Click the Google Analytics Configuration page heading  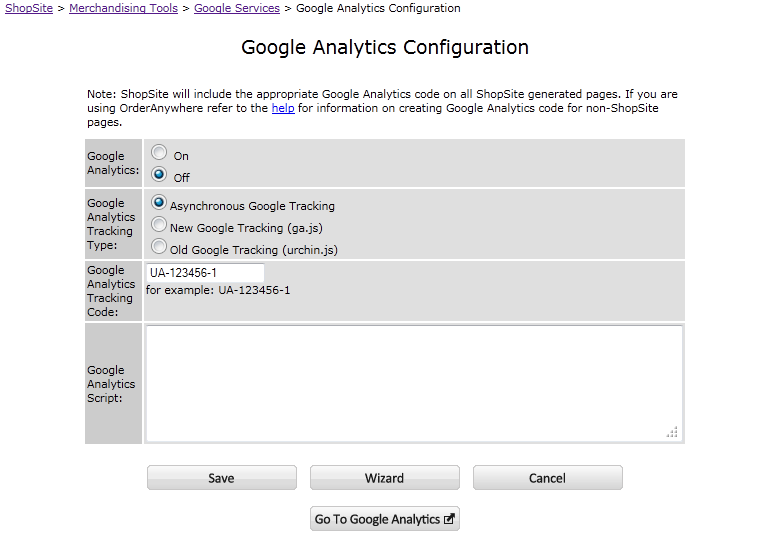[385, 47]
